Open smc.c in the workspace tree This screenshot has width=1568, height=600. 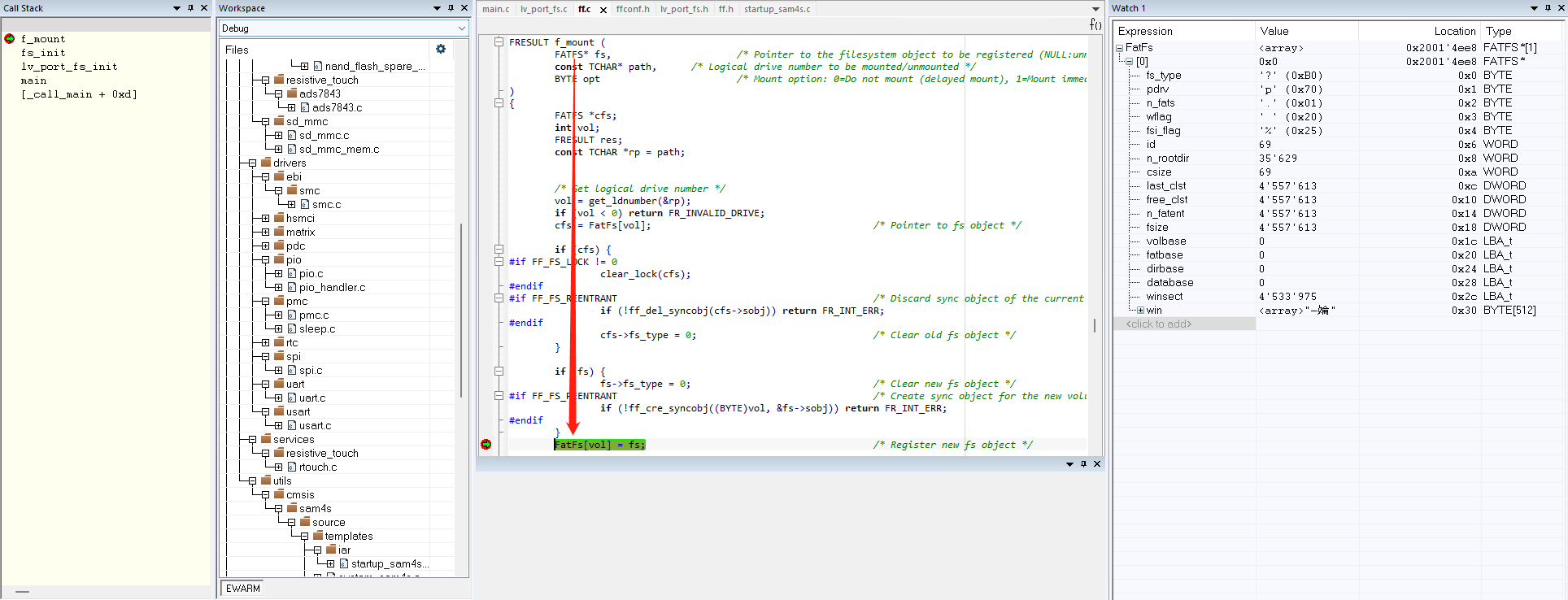click(326, 205)
